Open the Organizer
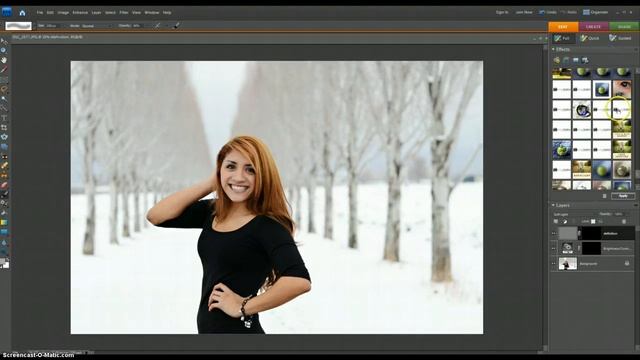Image resolution: width=640 pixels, height=360 pixels. click(596, 12)
